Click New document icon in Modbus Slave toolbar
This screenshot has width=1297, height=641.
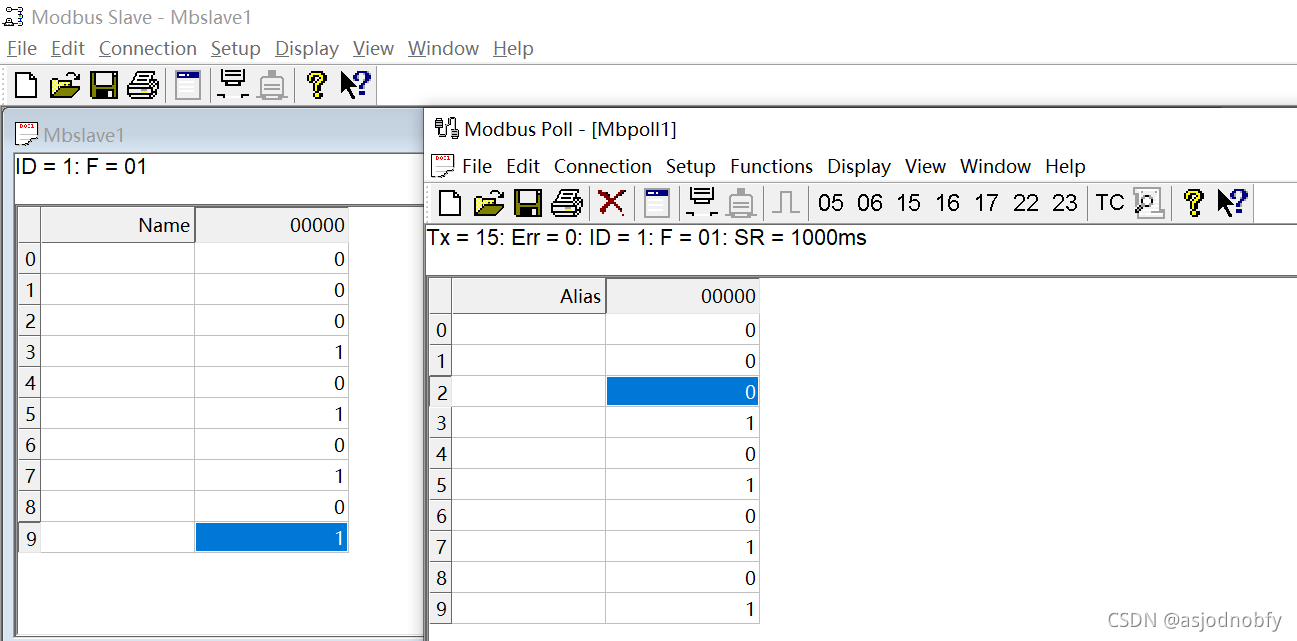pyautogui.click(x=26, y=85)
